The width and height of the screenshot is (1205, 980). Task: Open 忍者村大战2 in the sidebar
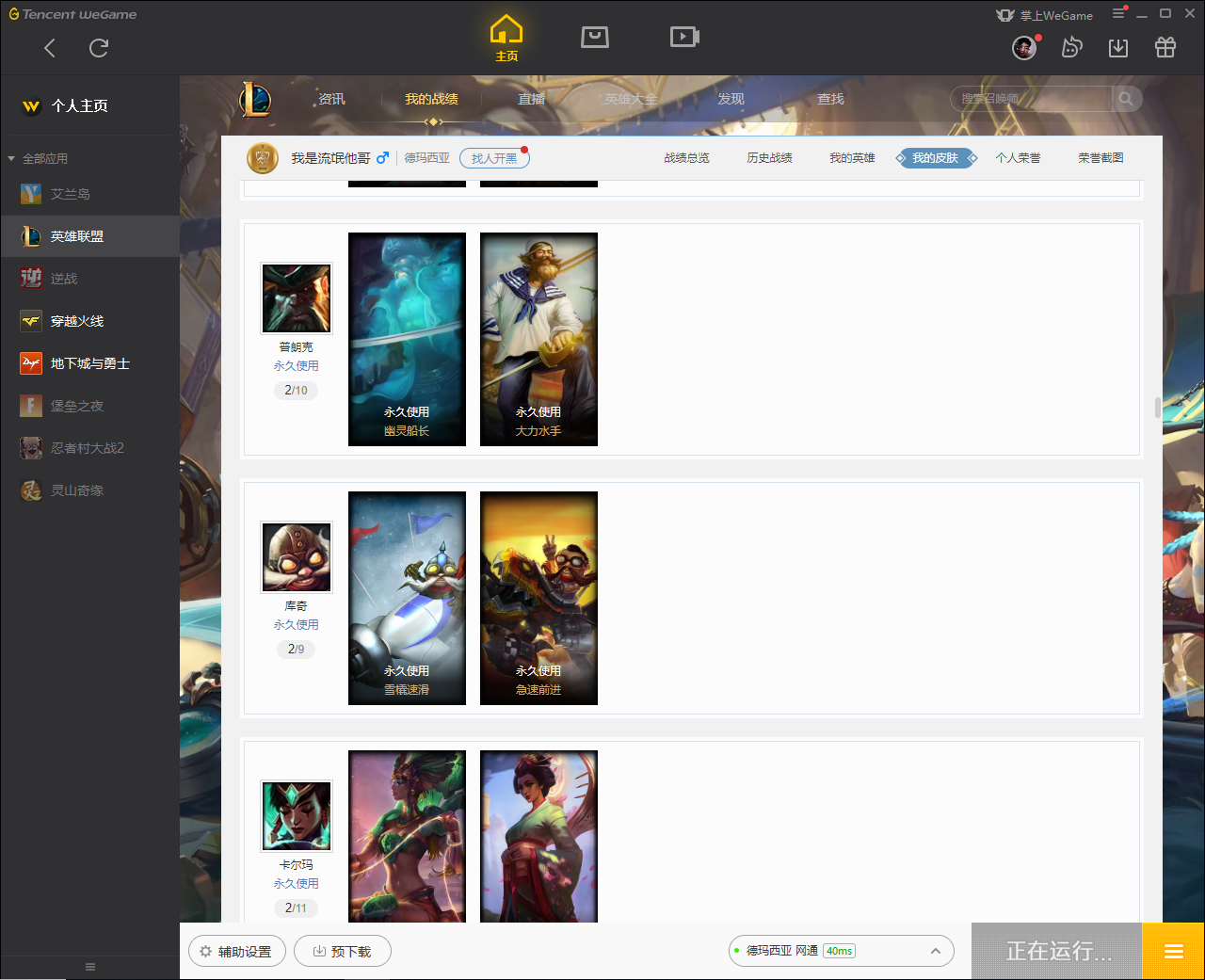(89, 448)
